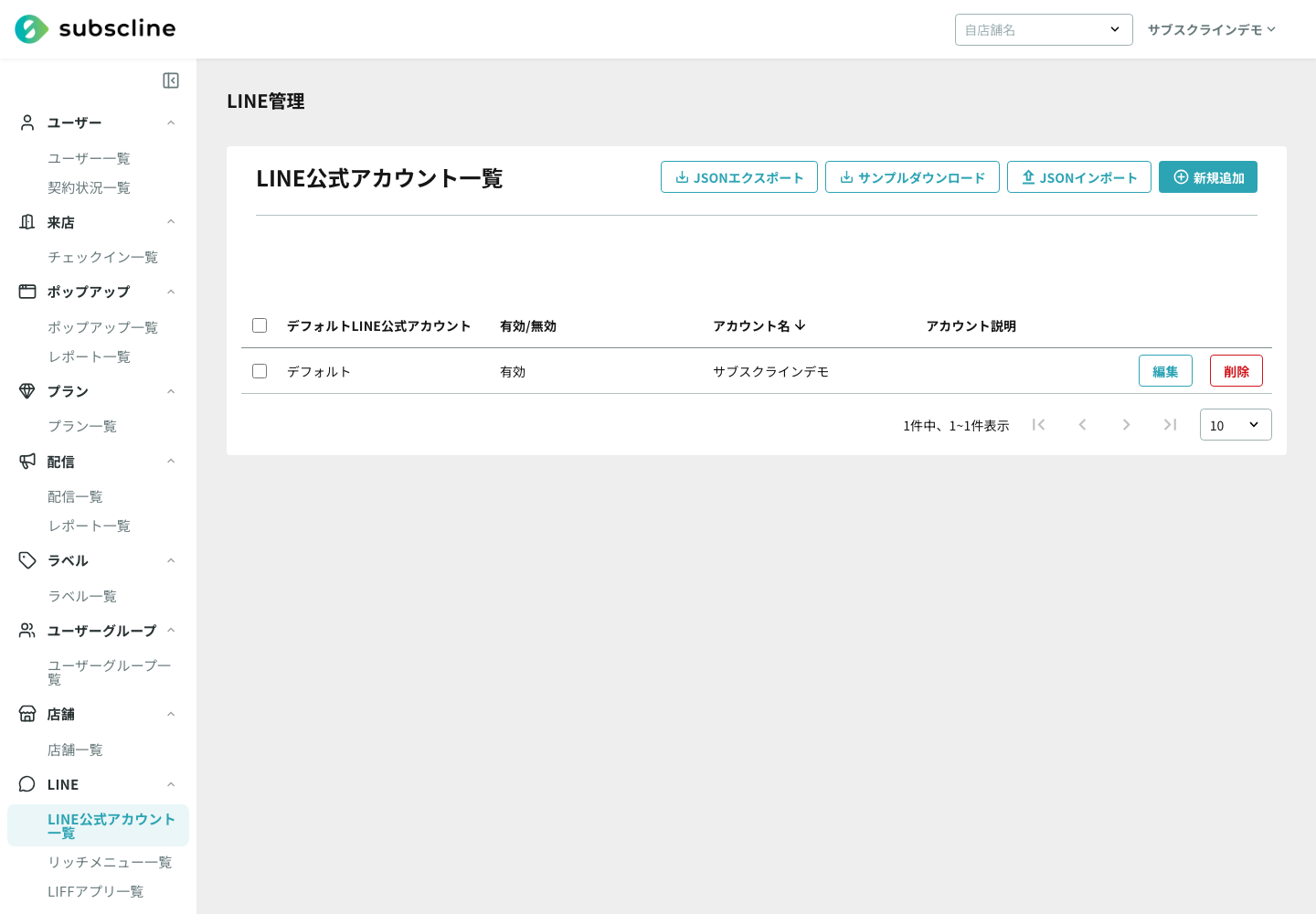Screen dimensions: 1316x914
Task: Collapse the 配信 section chevron
Action: pos(171,462)
